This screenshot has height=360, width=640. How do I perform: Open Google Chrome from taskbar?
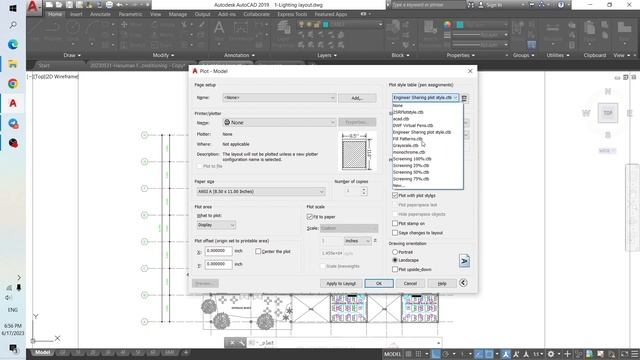click(x=13, y=84)
